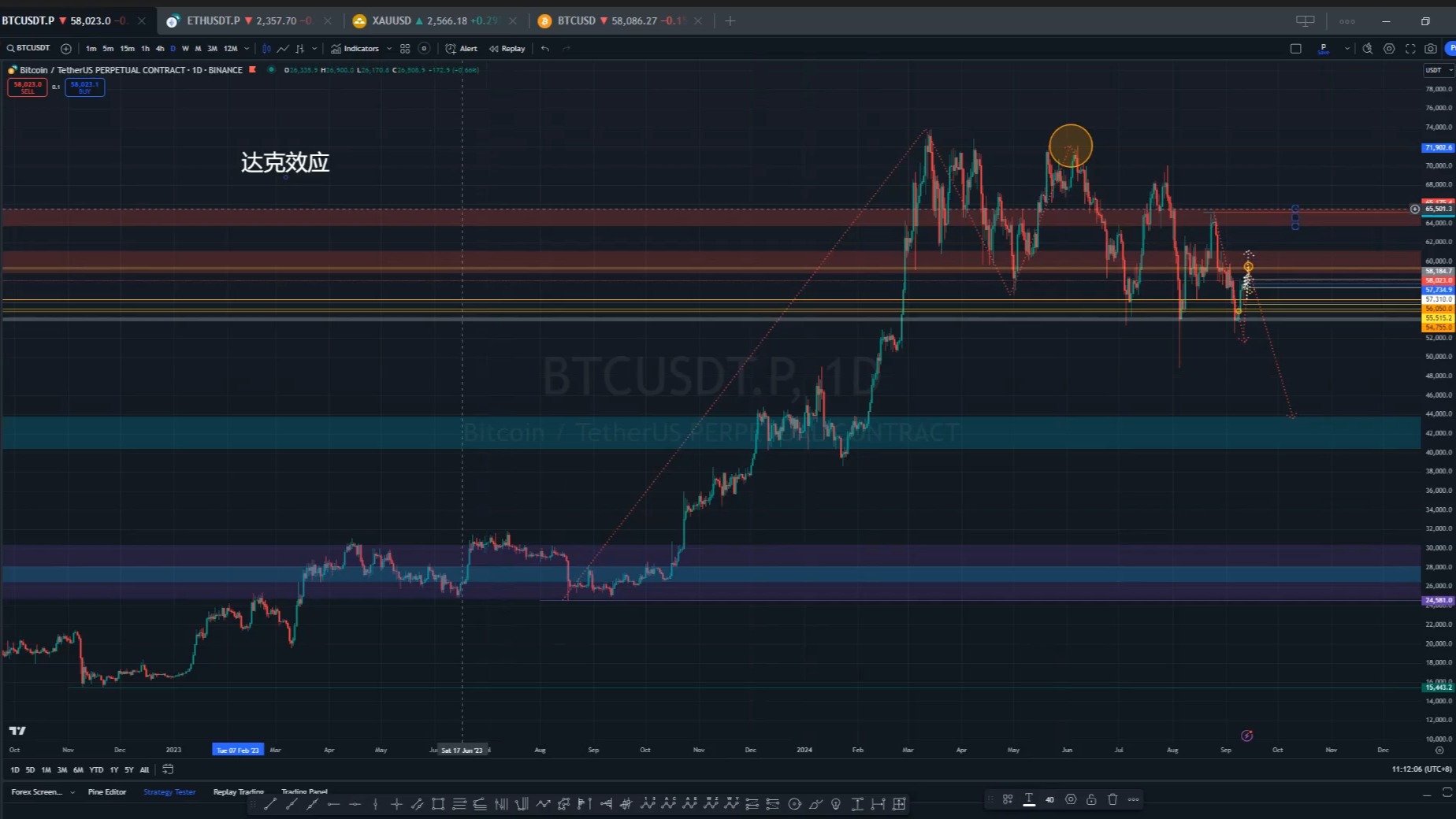Delete the selected drawing with trash icon
The image size is (1456, 819).
1112,799
